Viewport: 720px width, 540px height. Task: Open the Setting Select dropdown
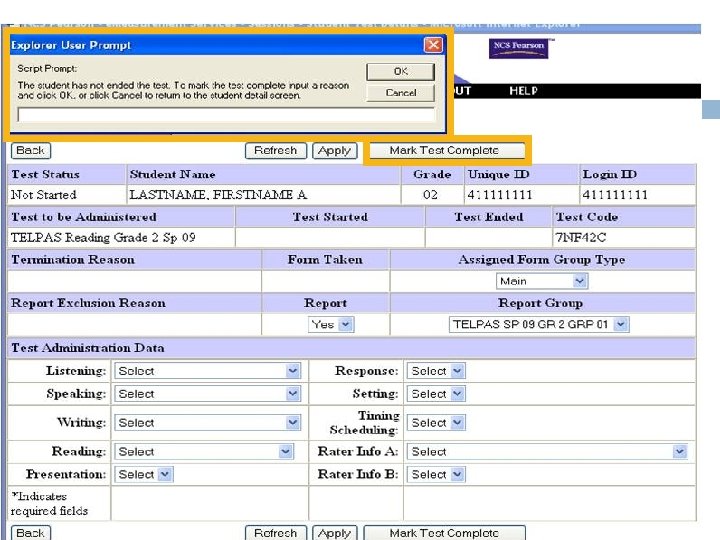436,394
